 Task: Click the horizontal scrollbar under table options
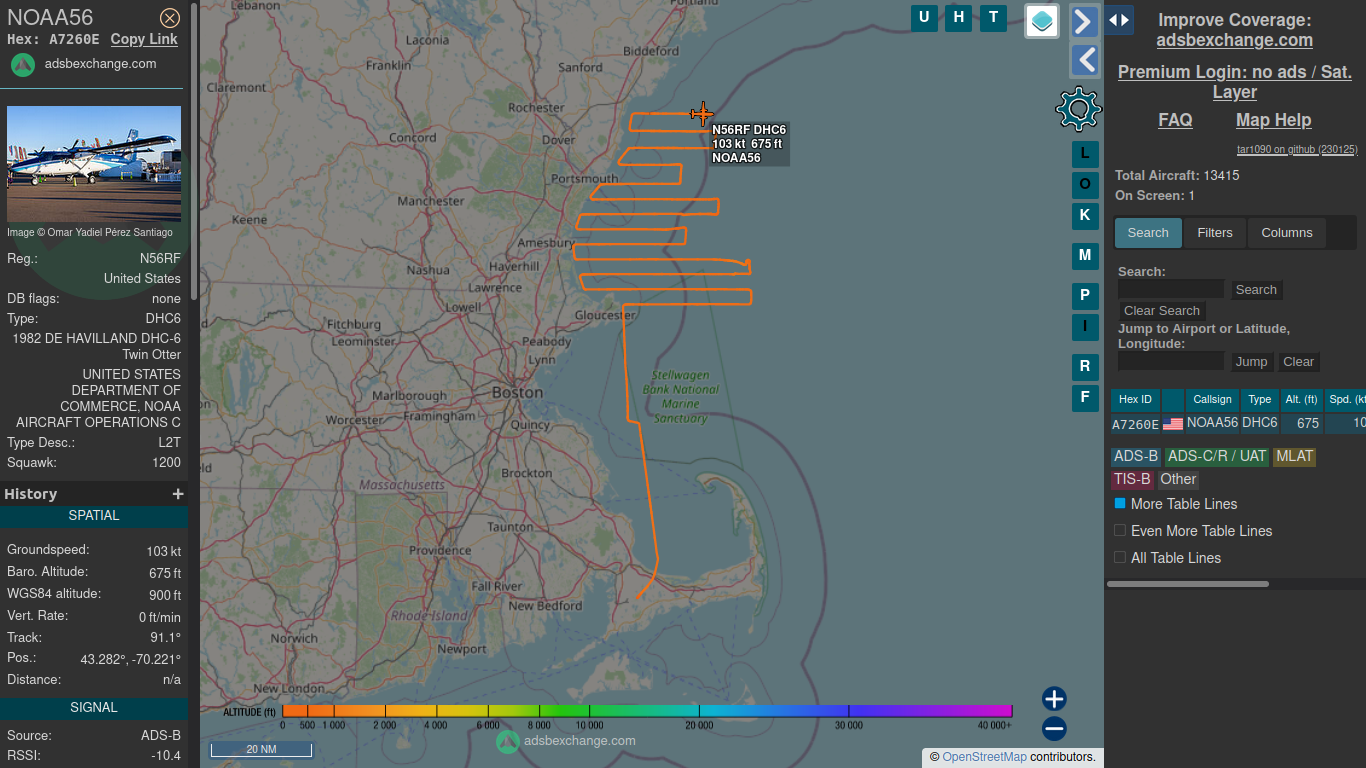(x=1188, y=584)
